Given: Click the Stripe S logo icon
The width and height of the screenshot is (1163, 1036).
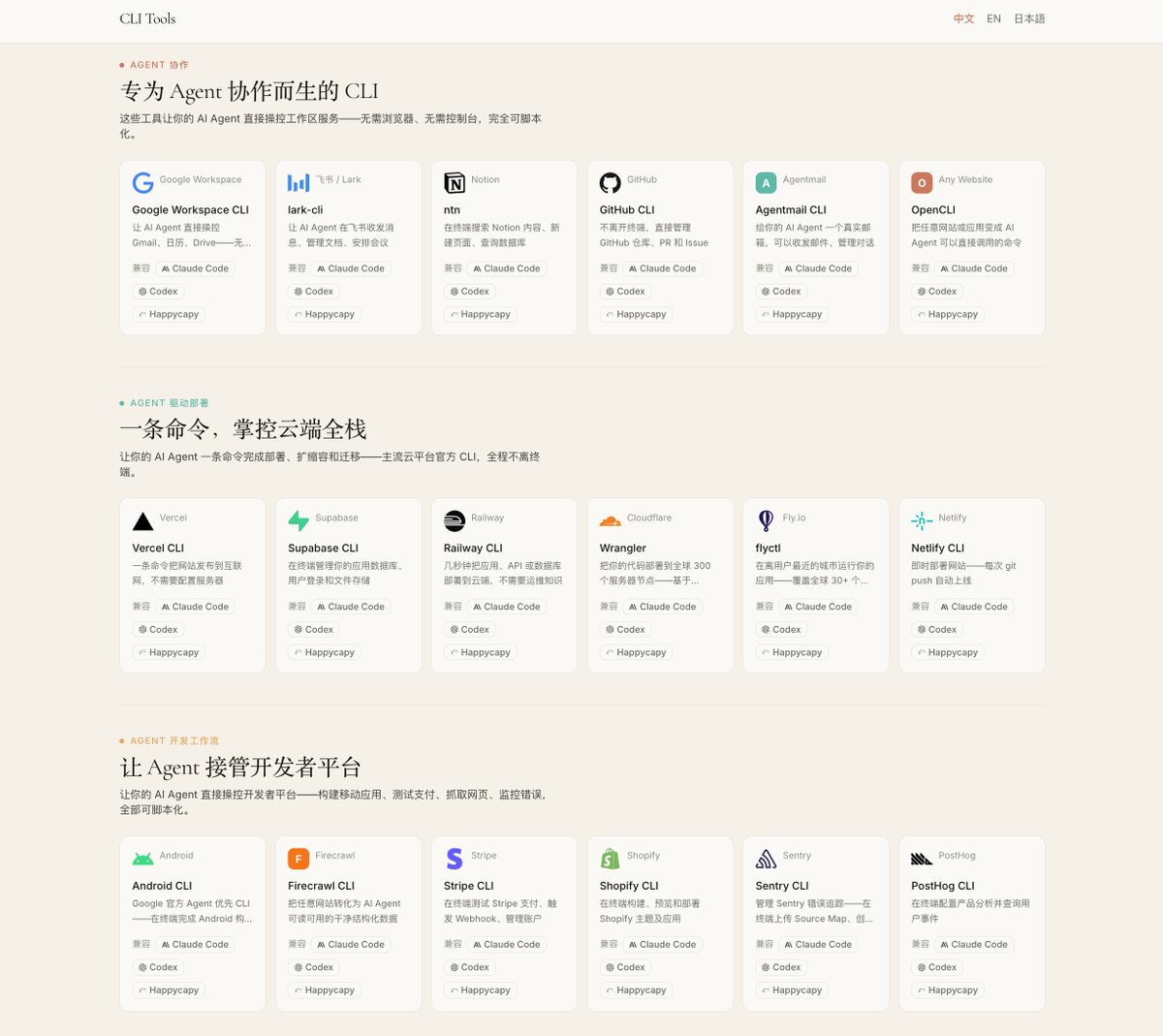Looking at the screenshot, I should click(x=455, y=859).
